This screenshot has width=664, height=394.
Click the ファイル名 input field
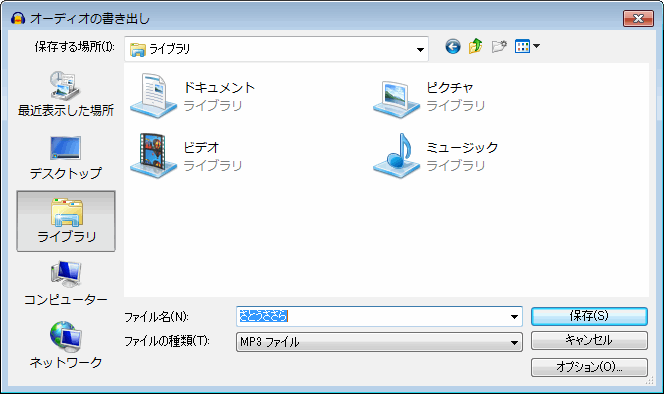click(x=379, y=316)
